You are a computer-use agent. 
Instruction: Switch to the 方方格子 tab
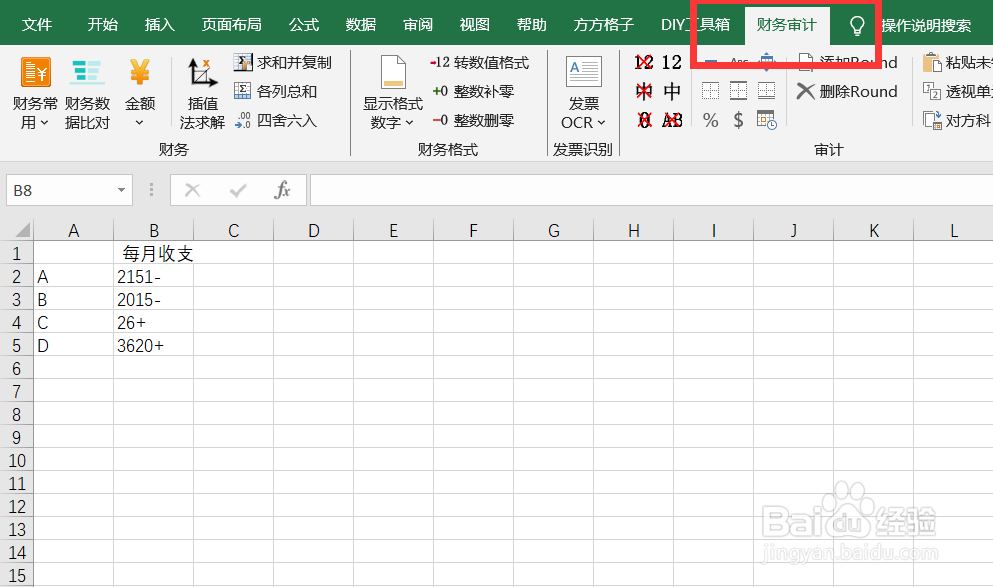coord(604,25)
